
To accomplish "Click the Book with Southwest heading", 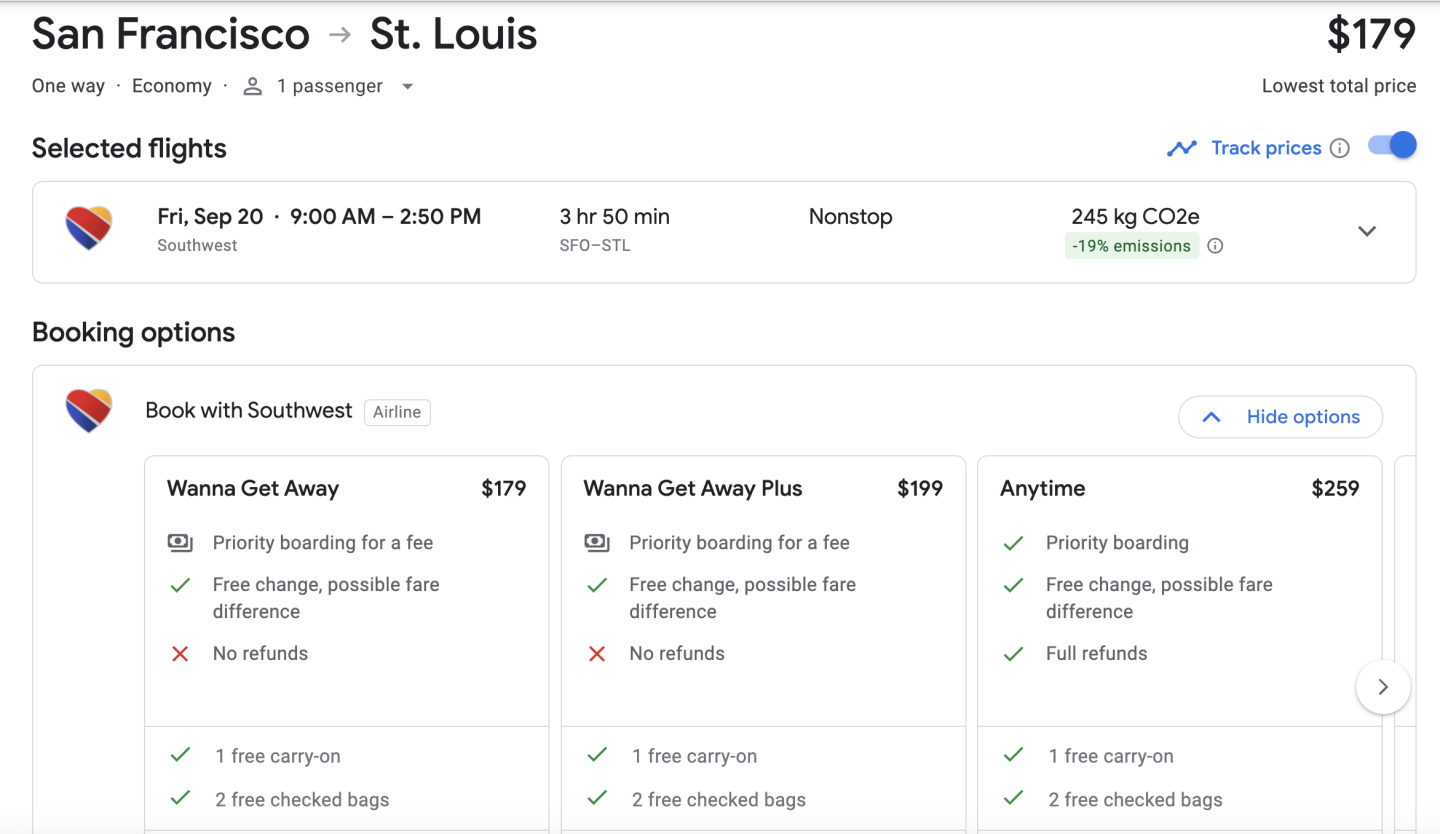I will tap(249, 411).
